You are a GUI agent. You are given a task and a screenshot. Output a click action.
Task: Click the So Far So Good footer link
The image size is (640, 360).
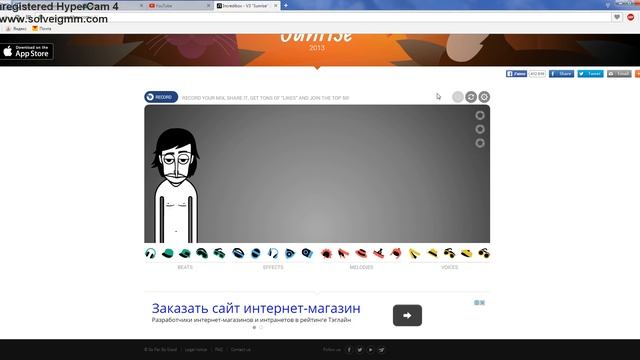click(x=160, y=349)
